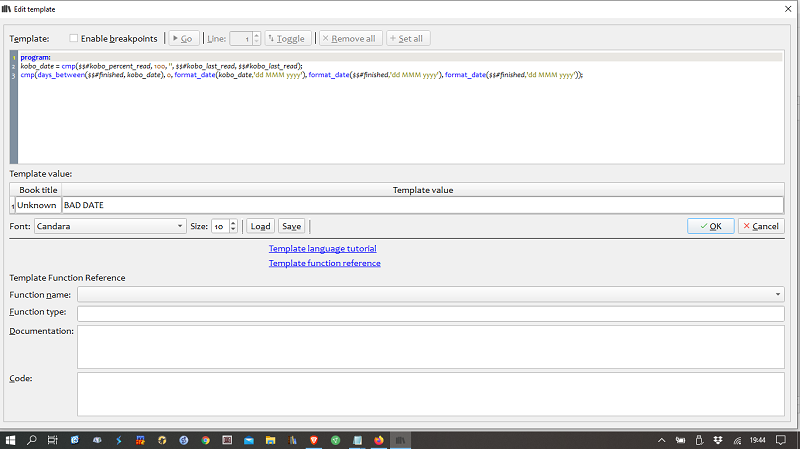804x452 pixels.
Task: Click Remove all breakpoints
Action: (351, 38)
